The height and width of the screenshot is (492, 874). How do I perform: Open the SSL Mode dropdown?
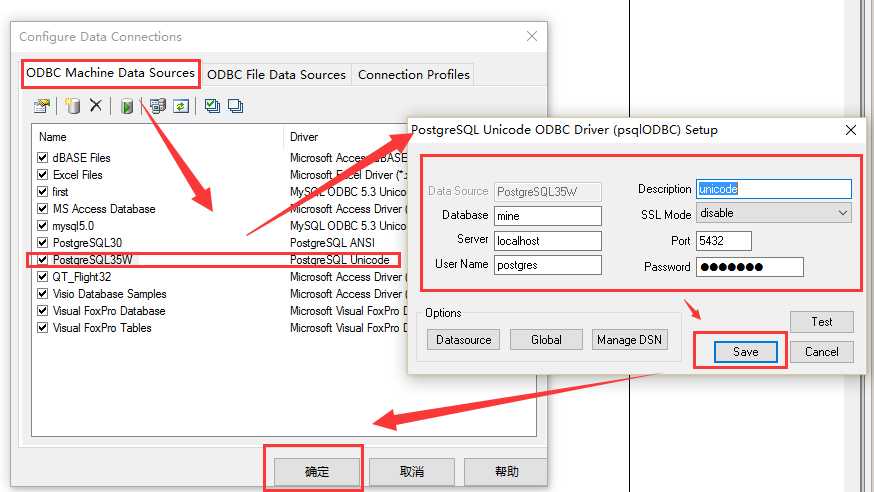coord(774,213)
